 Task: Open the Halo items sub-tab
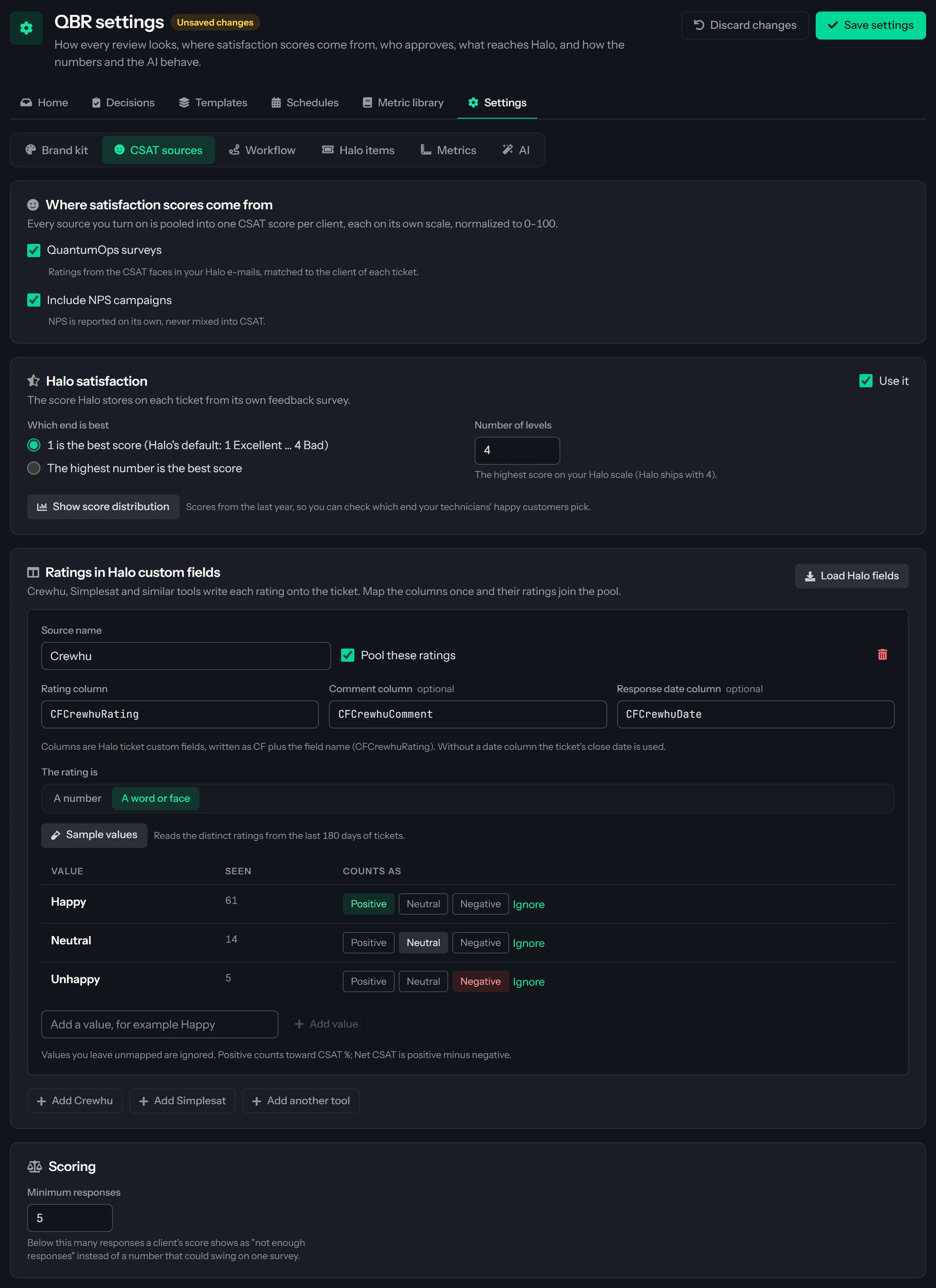358,150
